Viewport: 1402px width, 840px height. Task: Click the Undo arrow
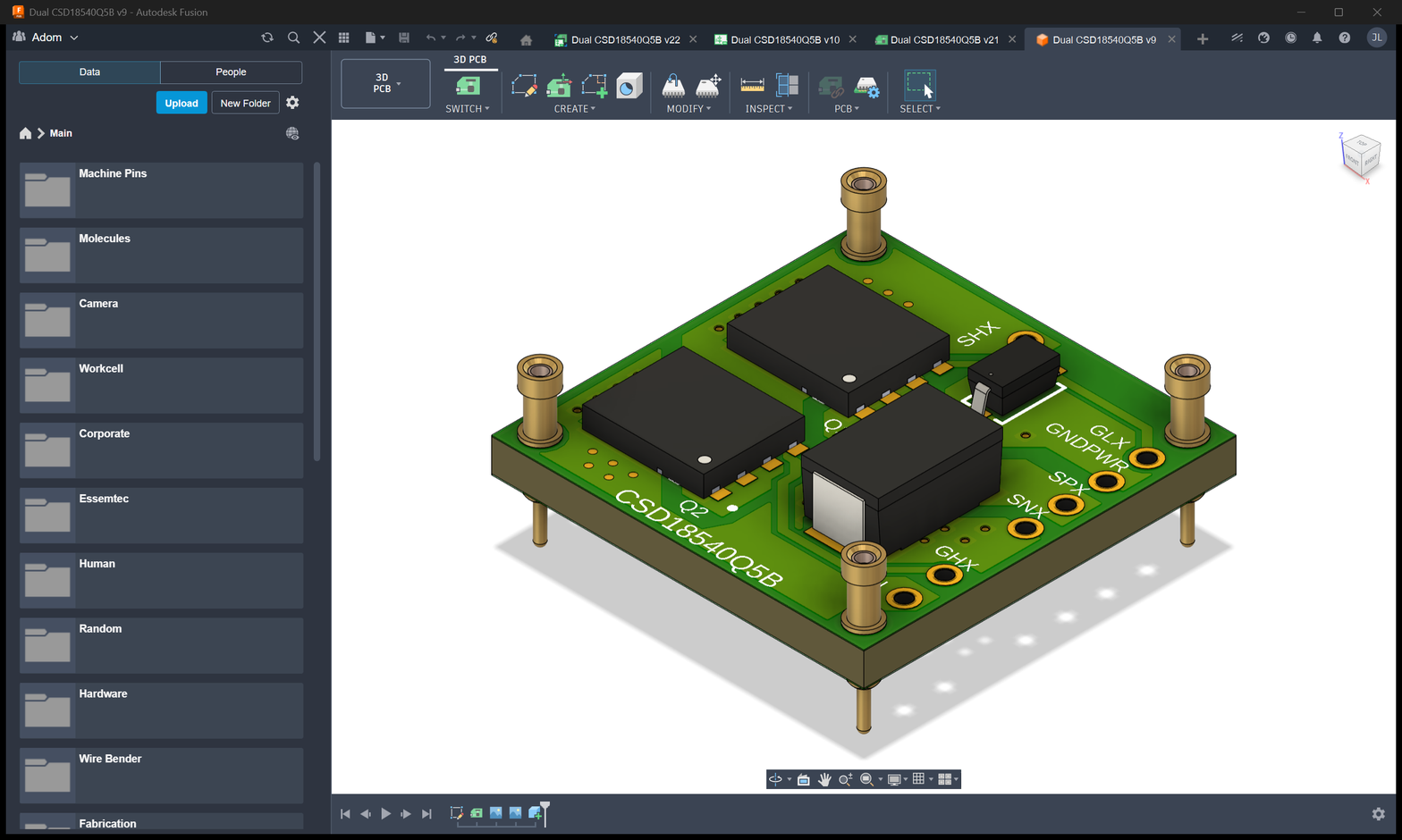[431, 38]
